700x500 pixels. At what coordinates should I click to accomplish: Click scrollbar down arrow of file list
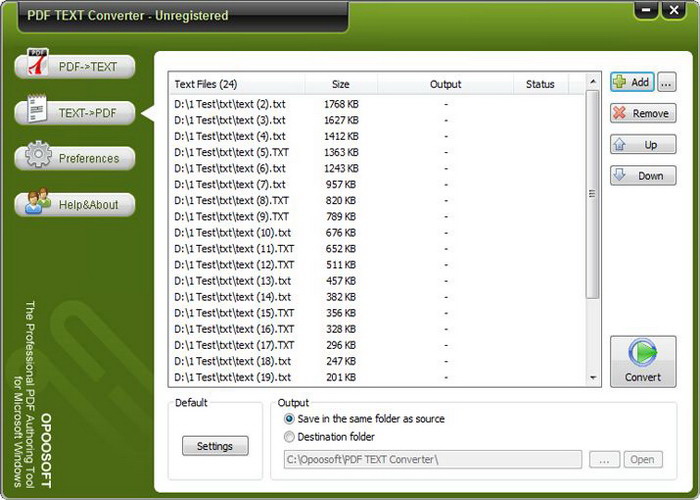593,378
